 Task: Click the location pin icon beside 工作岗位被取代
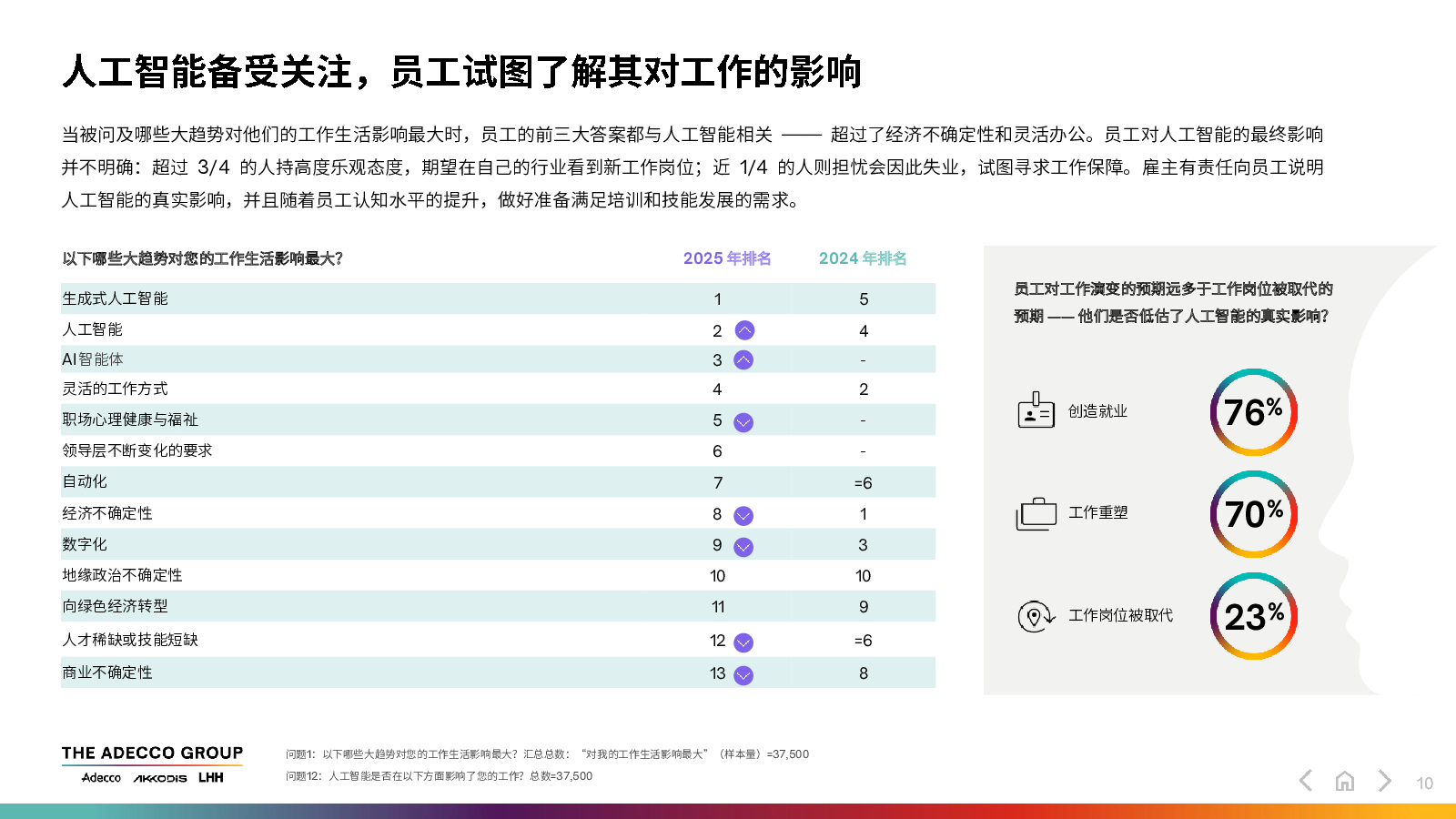coord(1036,616)
